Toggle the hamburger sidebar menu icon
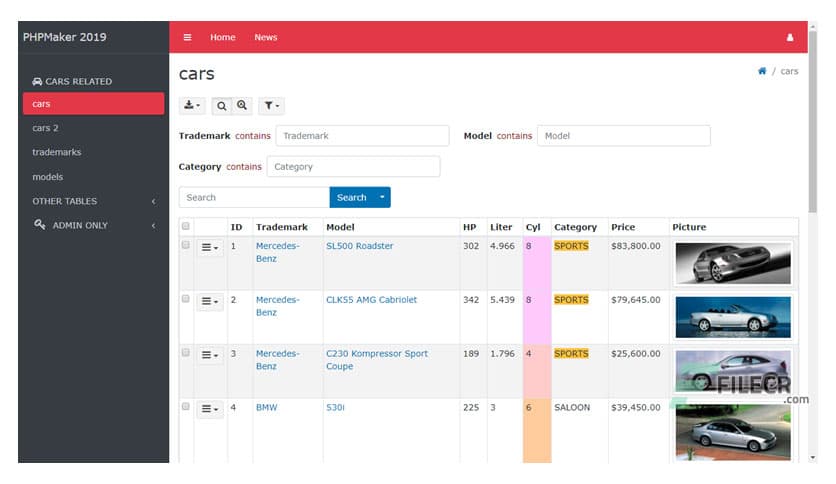The image size is (836, 484). point(187,38)
